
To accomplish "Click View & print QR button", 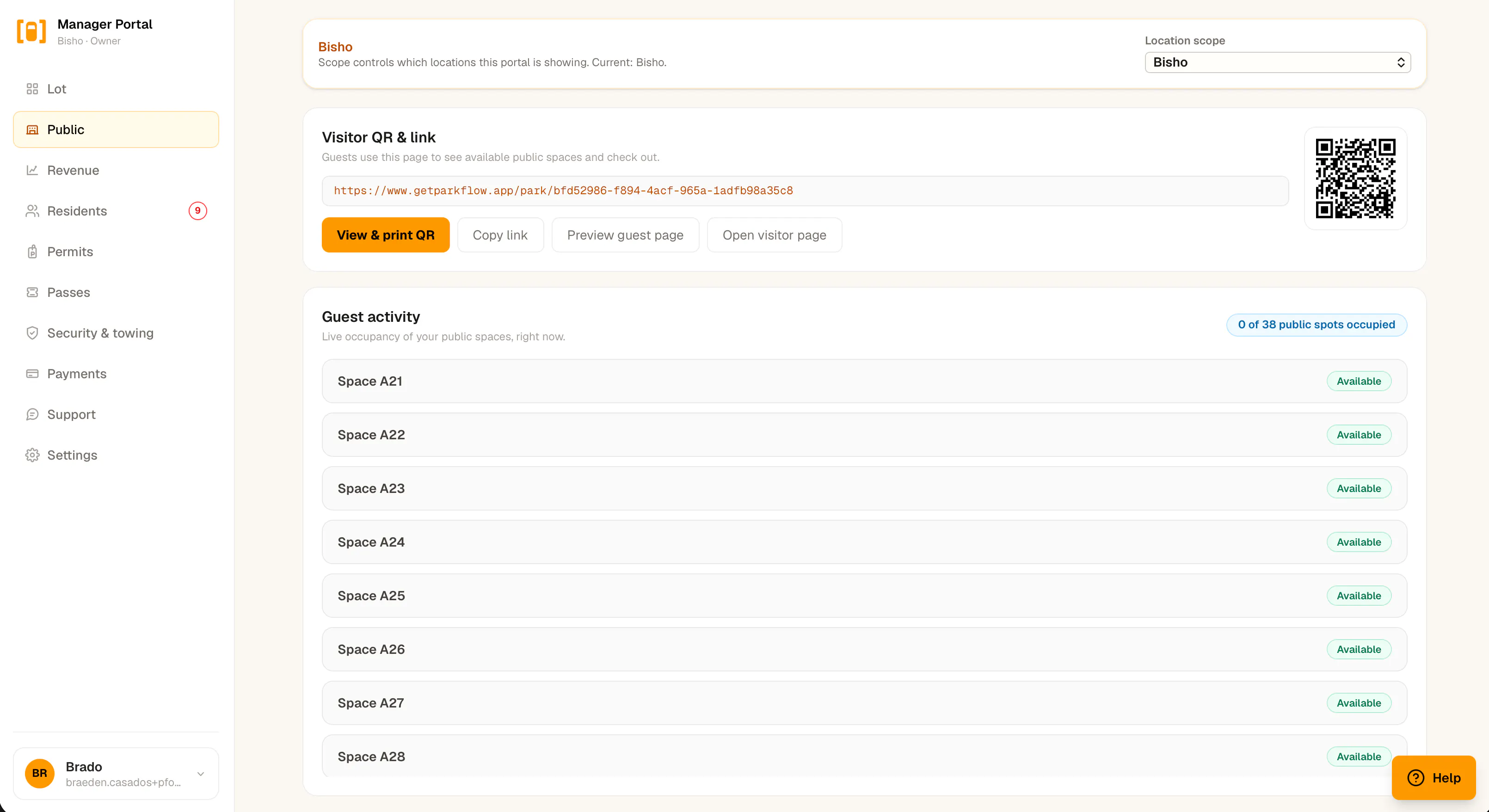I will pos(386,235).
